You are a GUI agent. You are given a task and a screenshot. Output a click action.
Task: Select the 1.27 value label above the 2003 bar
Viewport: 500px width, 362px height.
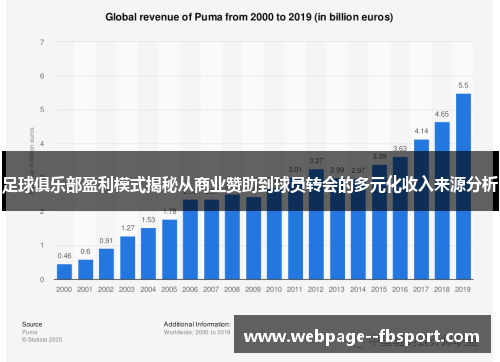click(x=127, y=228)
